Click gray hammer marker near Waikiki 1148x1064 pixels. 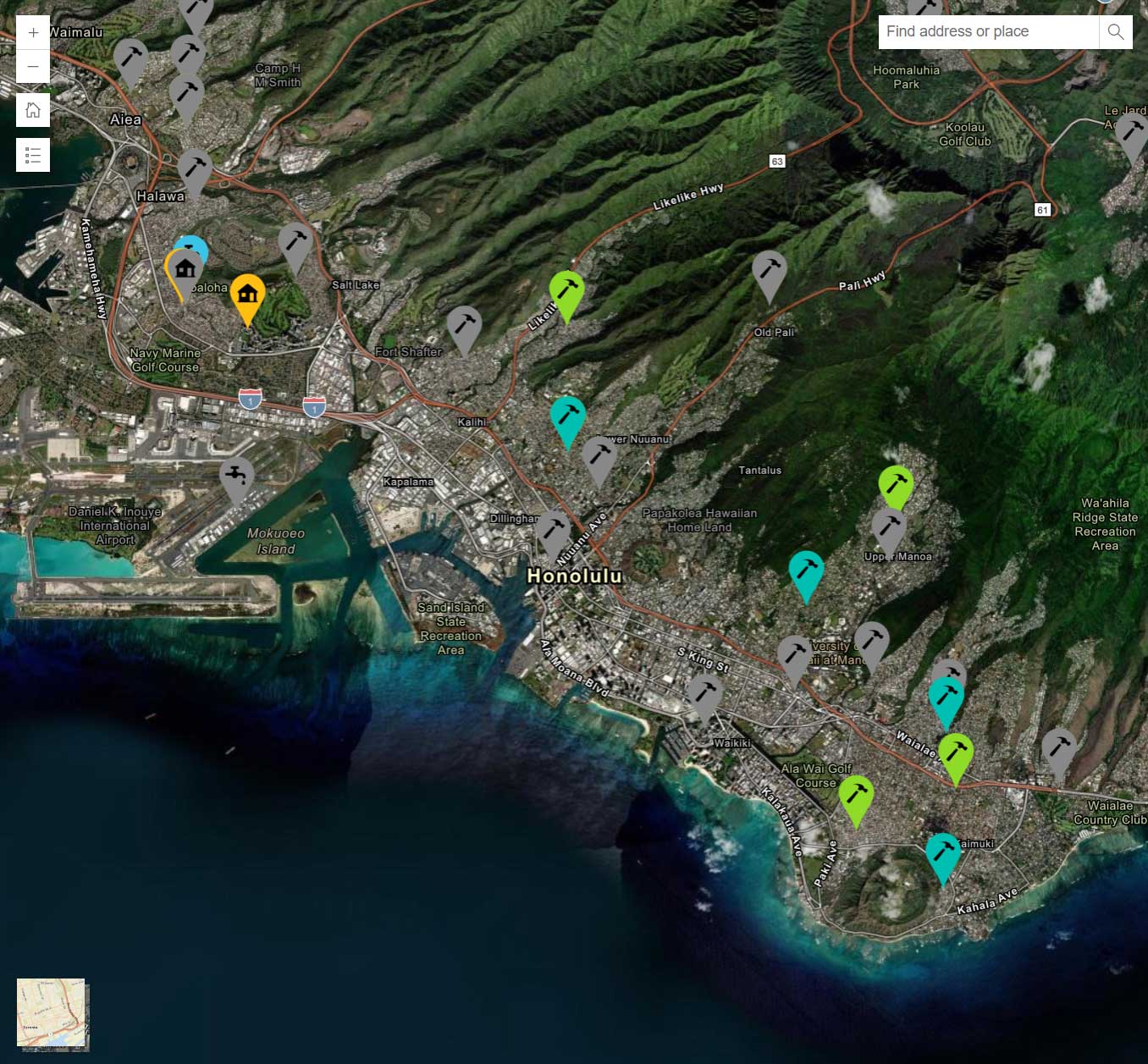coord(704,694)
